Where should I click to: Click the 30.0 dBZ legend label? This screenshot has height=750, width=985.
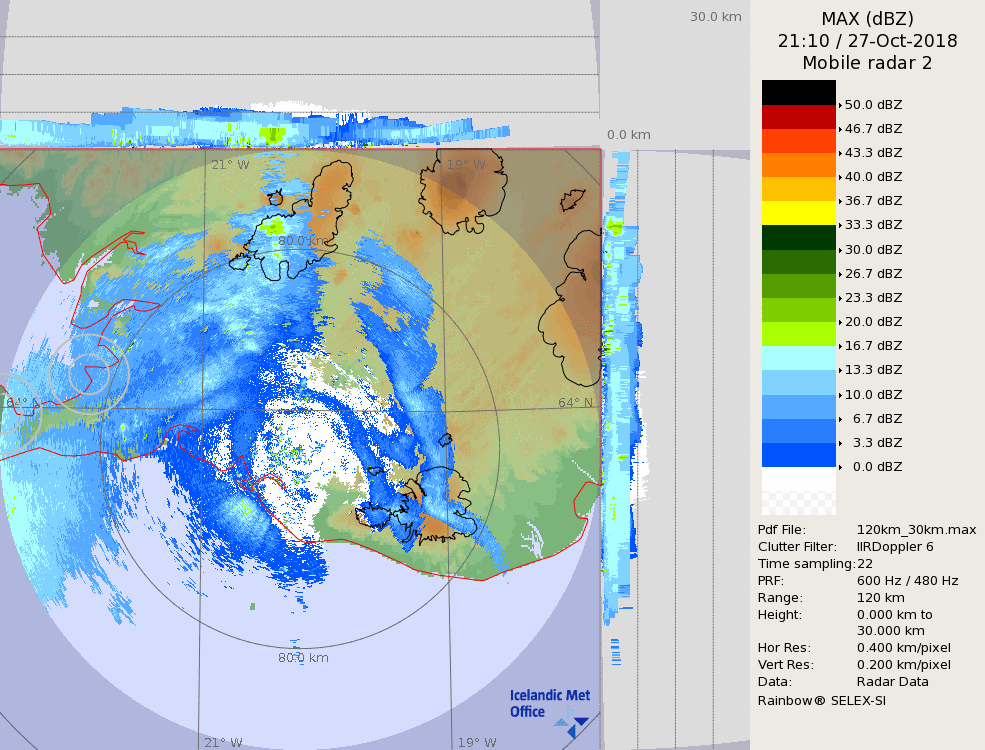click(x=873, y=250)
